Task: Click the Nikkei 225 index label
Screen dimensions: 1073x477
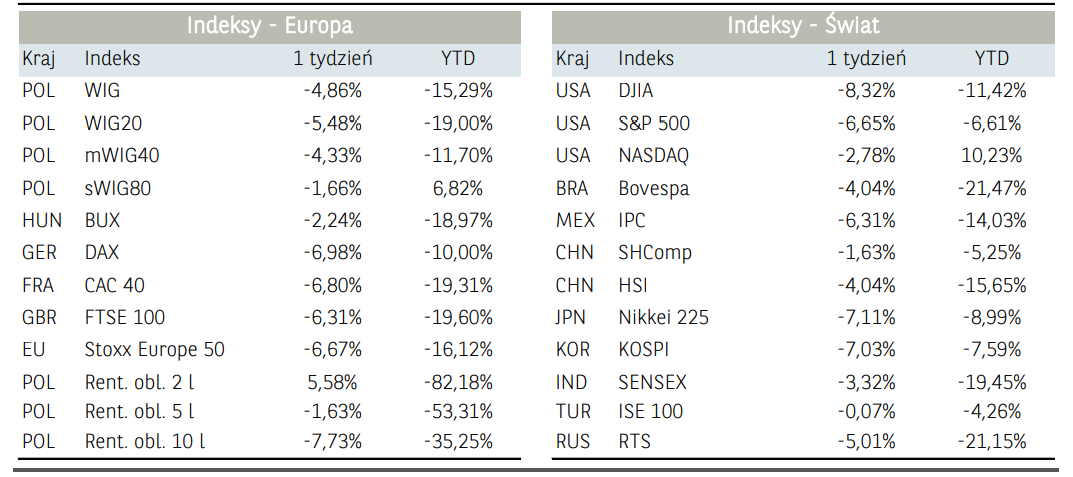Action: point(663,317)
